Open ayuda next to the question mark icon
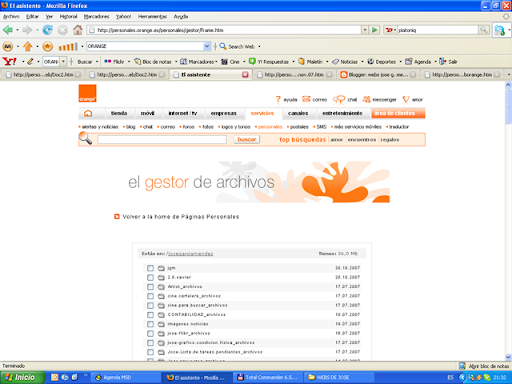This screenshot has height=384, width=512. [290, 100]
